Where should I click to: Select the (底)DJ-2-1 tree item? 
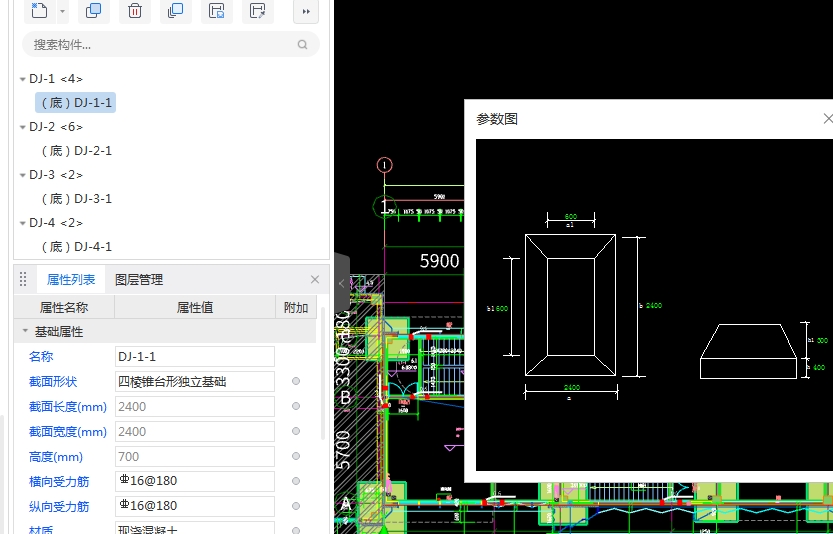coord(76,151)
